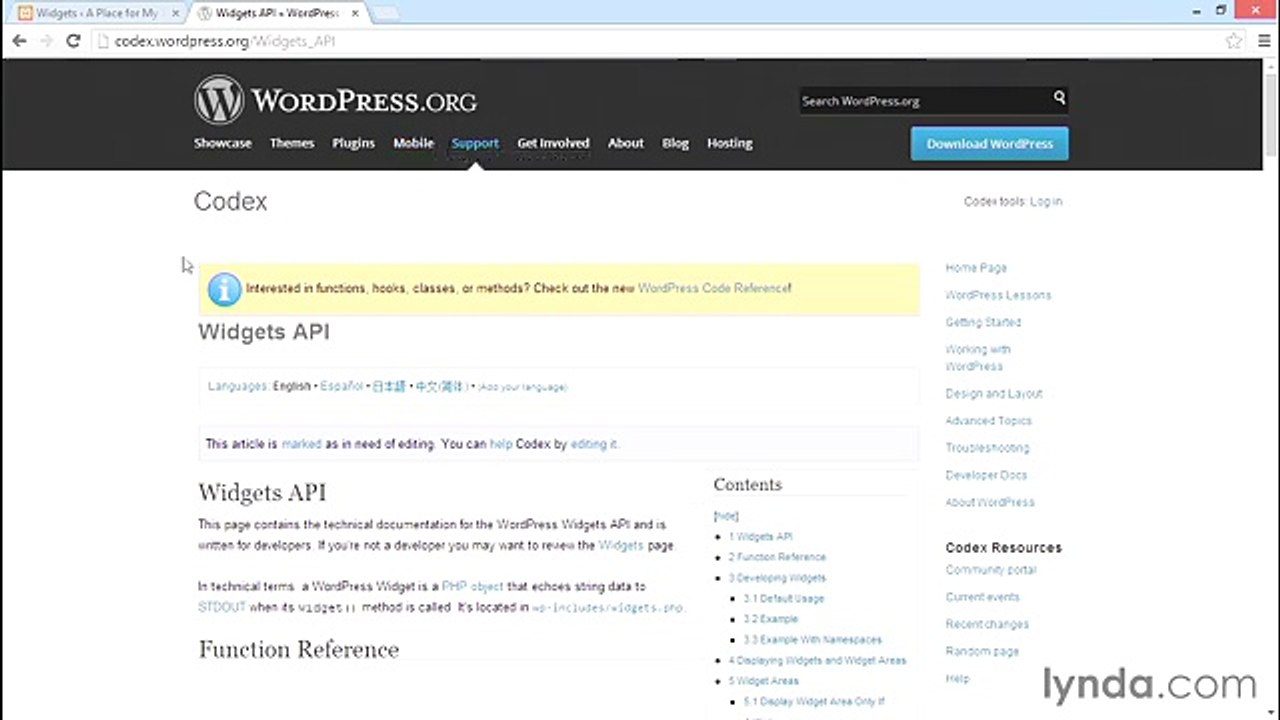Open the Support menu item
The image size is (1280, 720).
[x=475, y=143]
